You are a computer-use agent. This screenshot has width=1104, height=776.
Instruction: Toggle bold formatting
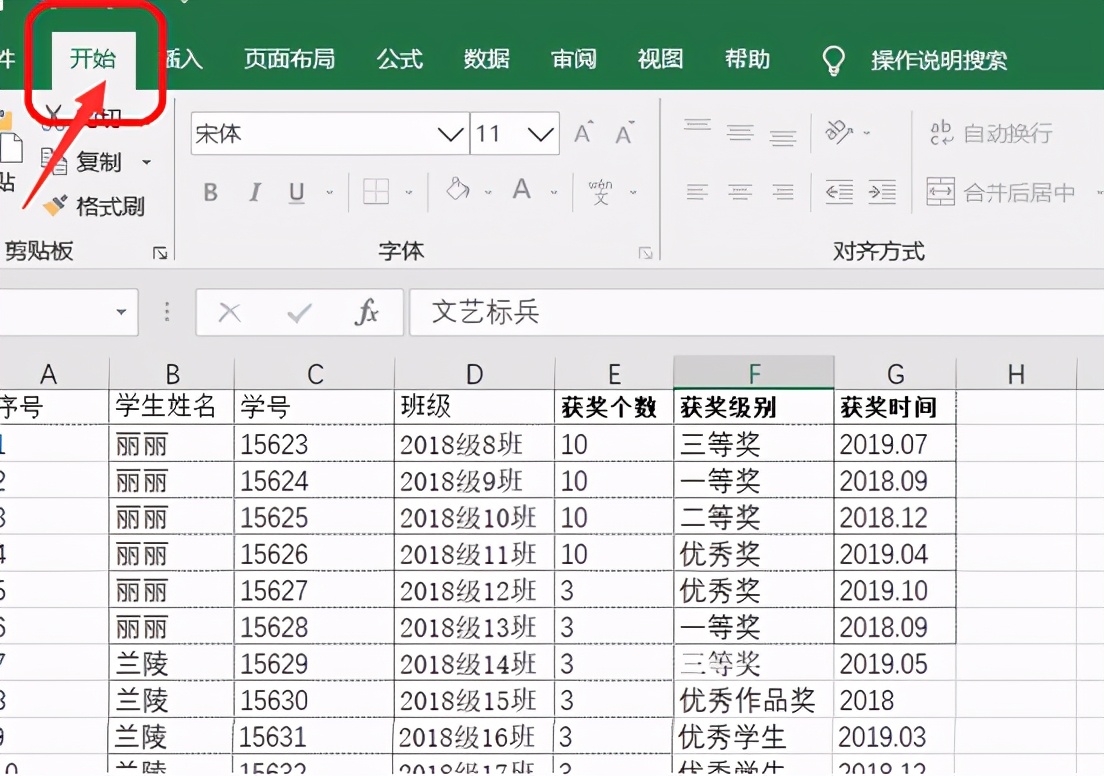click(x=210, y=192)
